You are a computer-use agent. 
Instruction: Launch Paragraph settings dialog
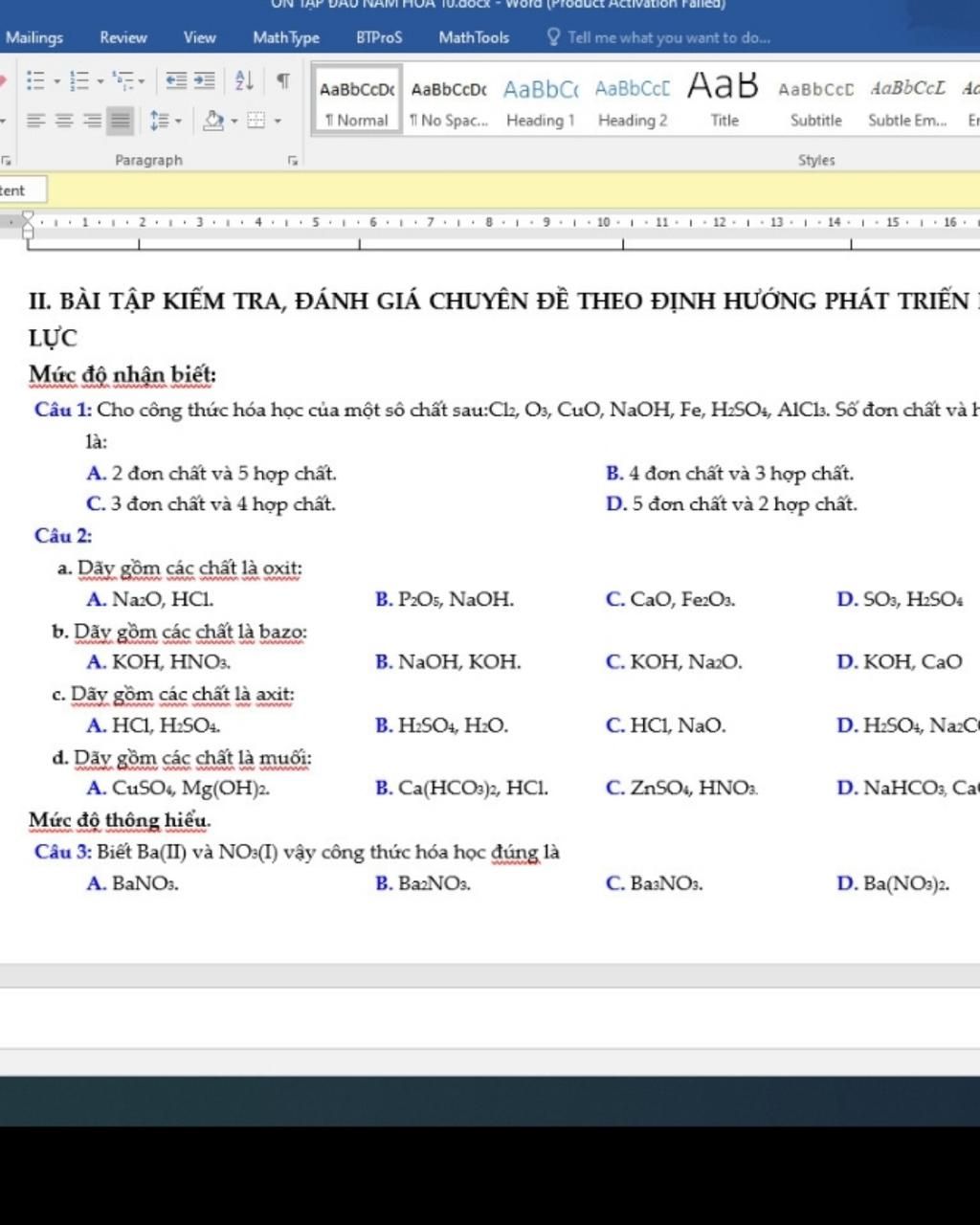click(x=293, y=161)
